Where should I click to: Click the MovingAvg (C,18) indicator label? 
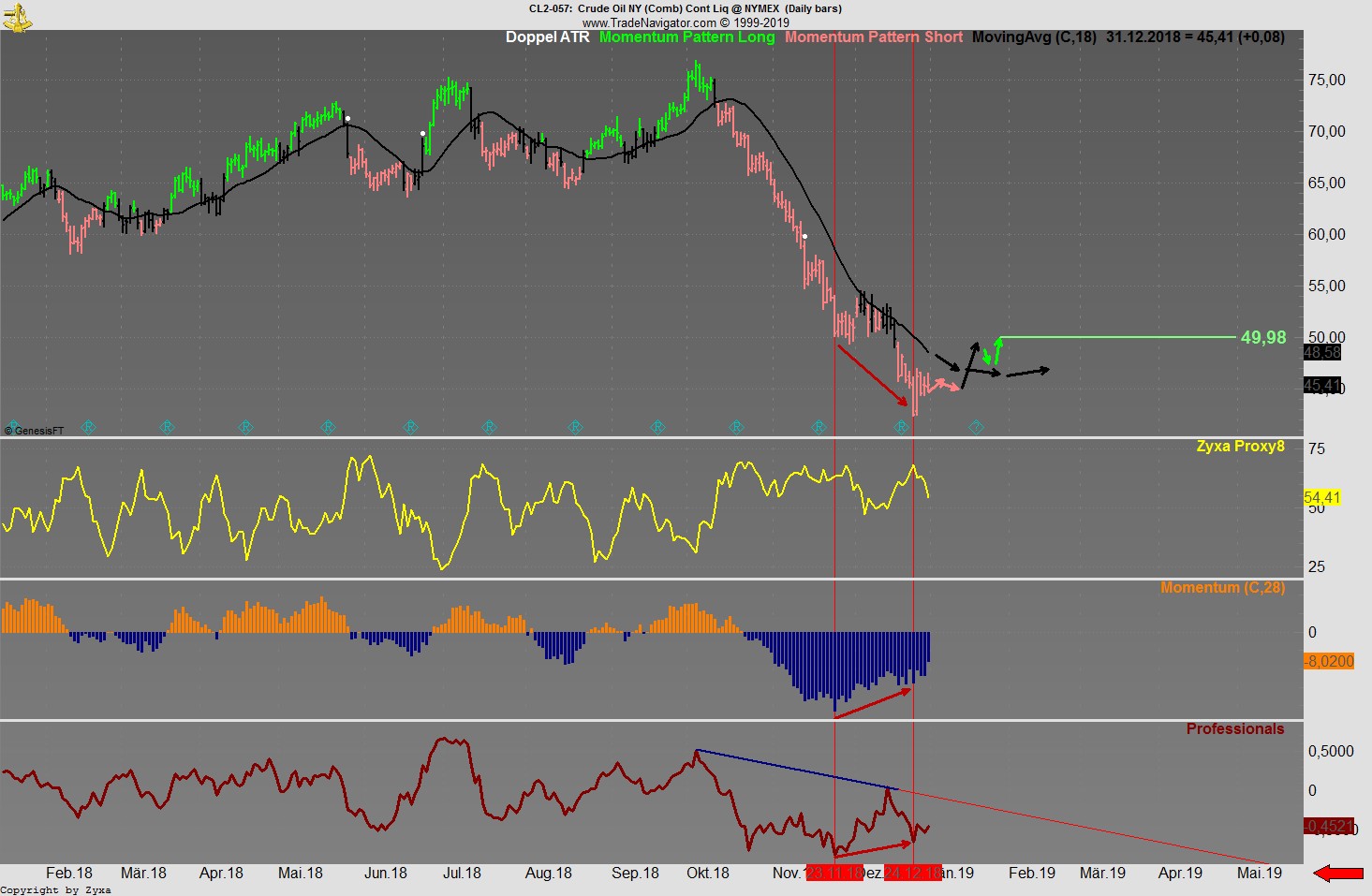(1033, 37)
